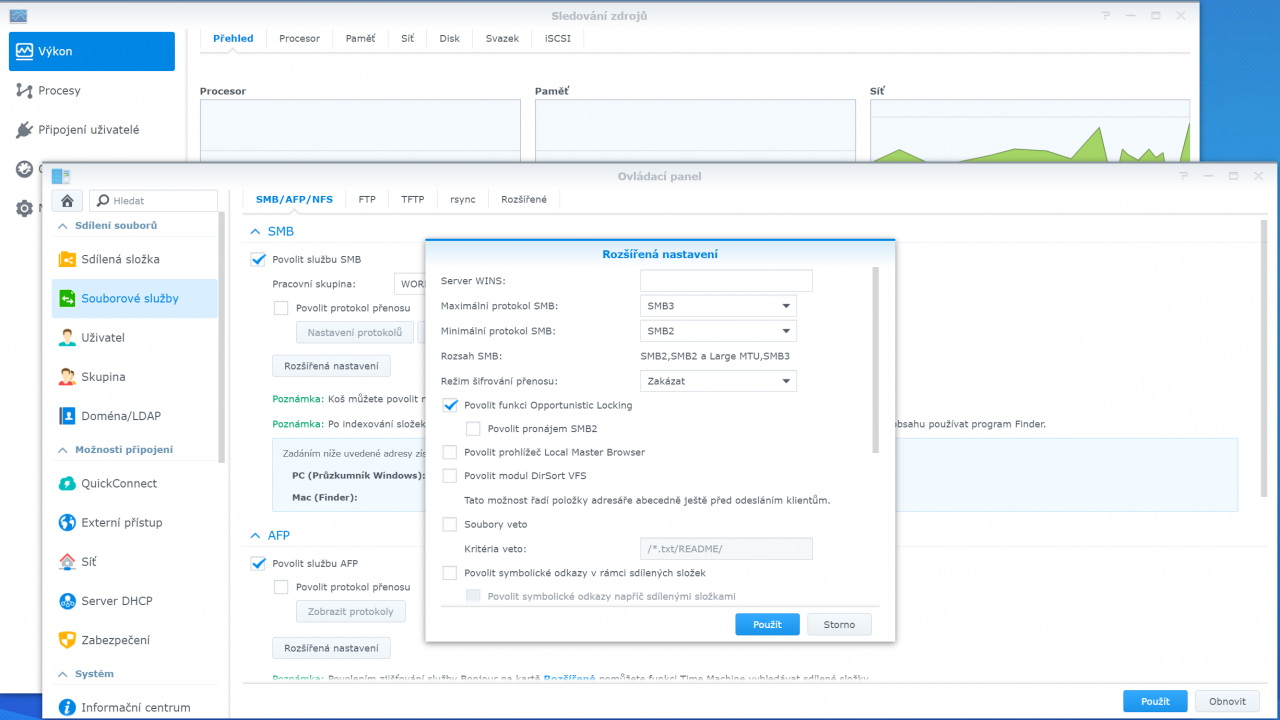Open Režim šifrování přenosu dropdown
This screenshot has width=1280, height=720.
(718, 381)
